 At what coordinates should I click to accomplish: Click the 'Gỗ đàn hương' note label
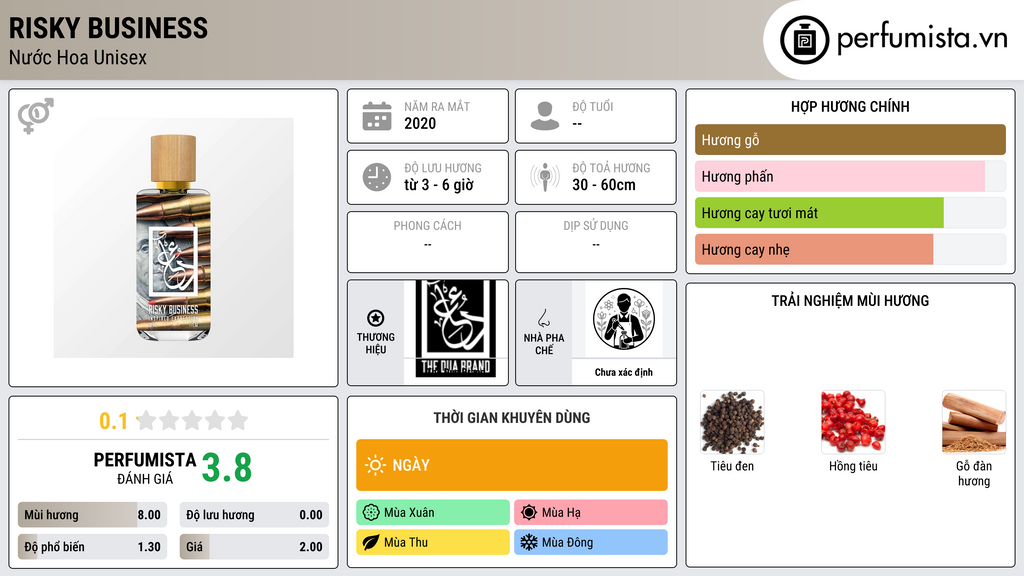(x=974, y=473)
